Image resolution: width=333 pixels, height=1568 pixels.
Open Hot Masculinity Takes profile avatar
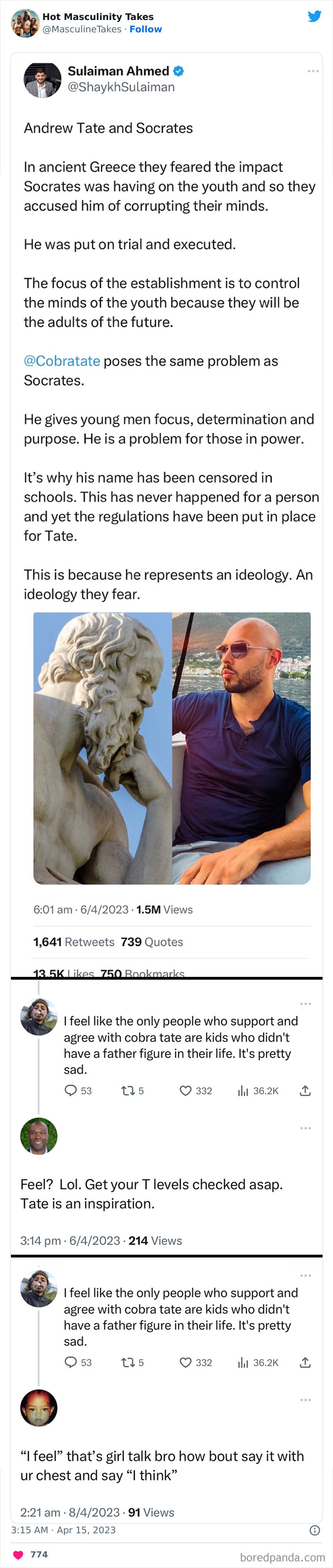tap(25, 23)
